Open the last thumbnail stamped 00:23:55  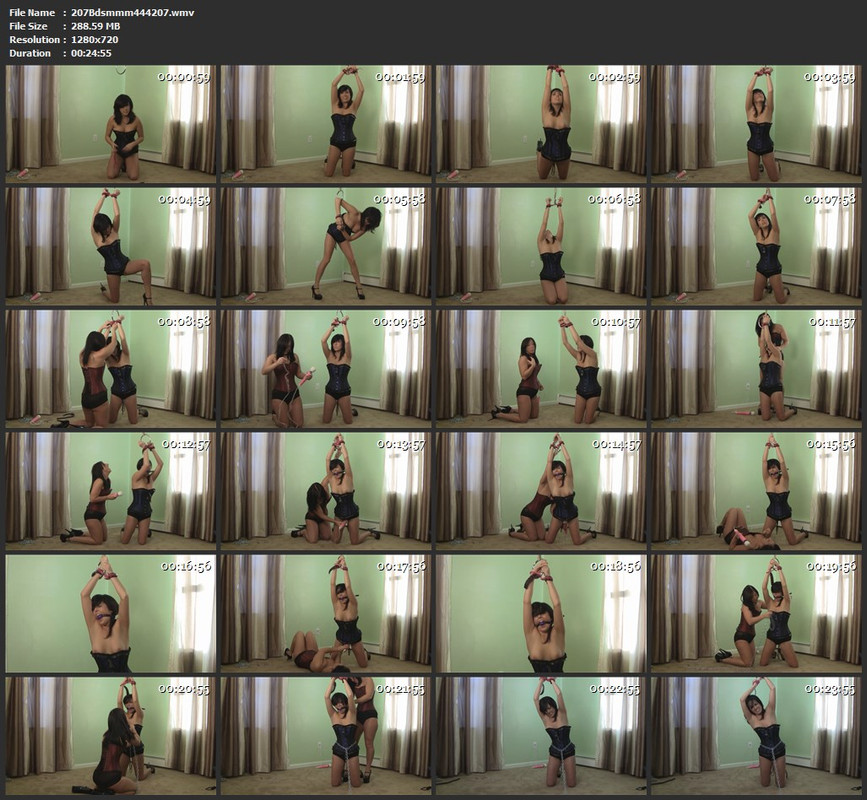coord(756,736)
